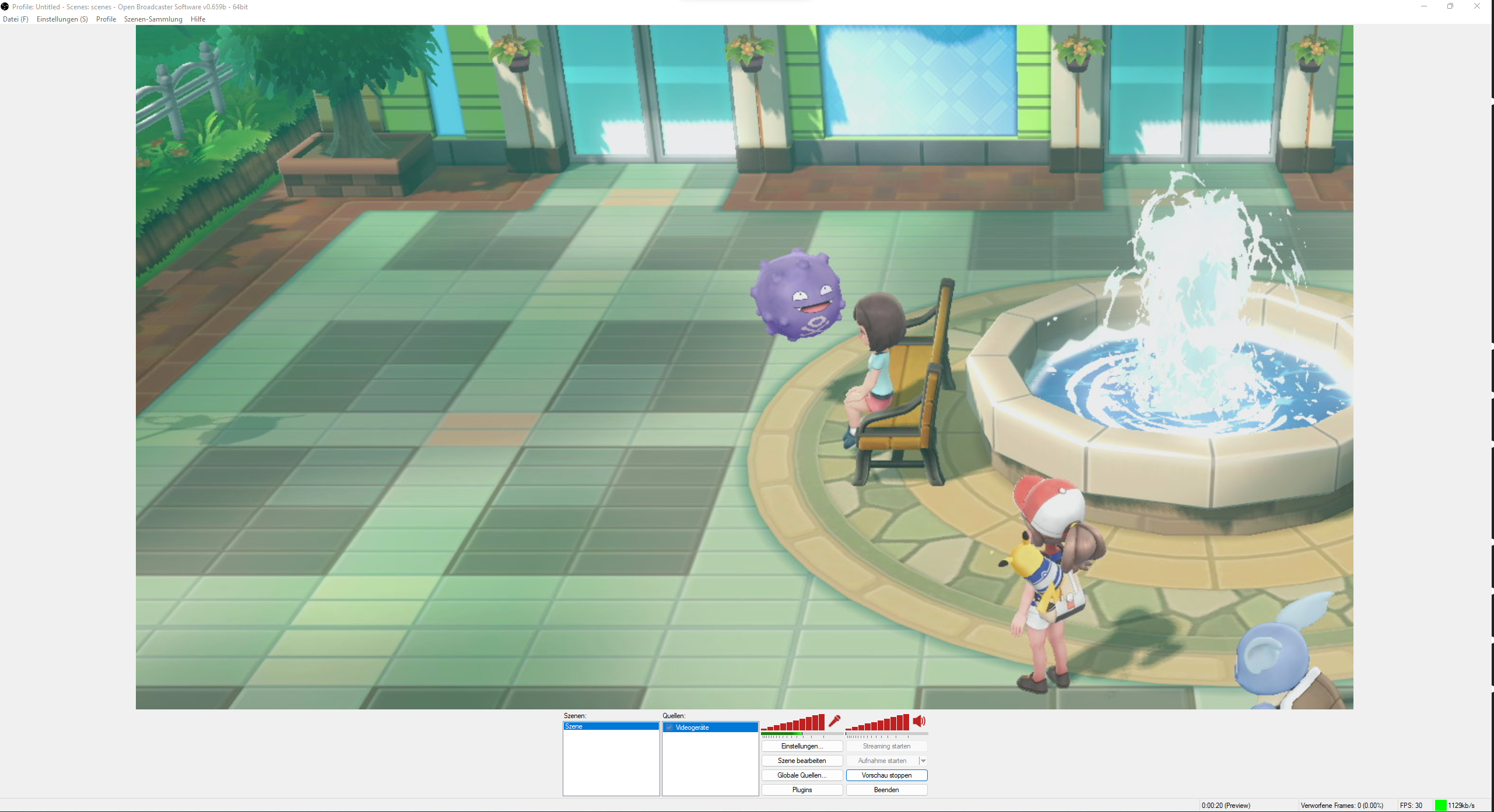The image size is (1494, 812).
Task: Click the Aufnahme starten button
Action: coord(882,761)
